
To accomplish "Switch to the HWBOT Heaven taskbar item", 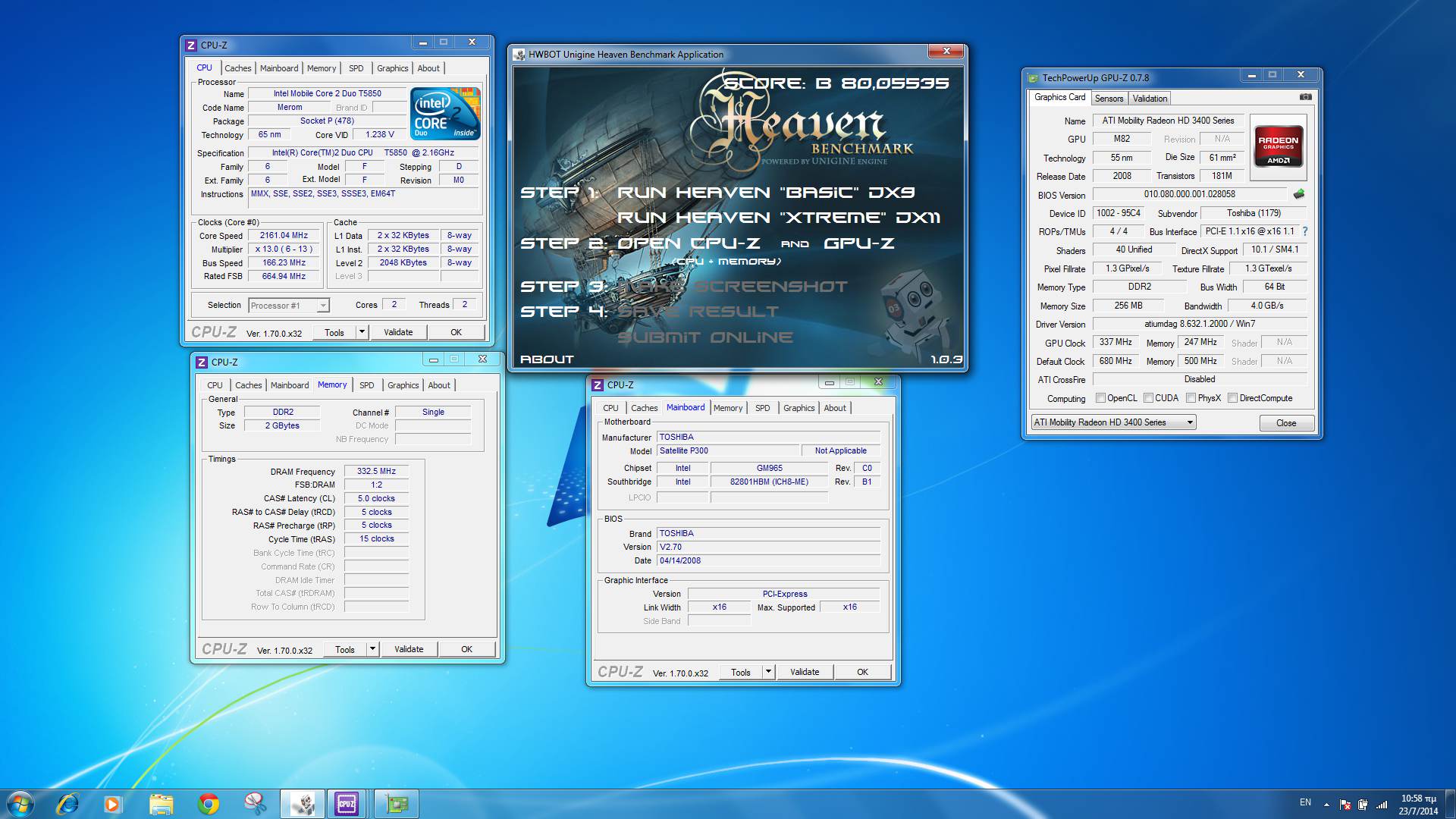I will pyautogui.click(x=303, y=804).
